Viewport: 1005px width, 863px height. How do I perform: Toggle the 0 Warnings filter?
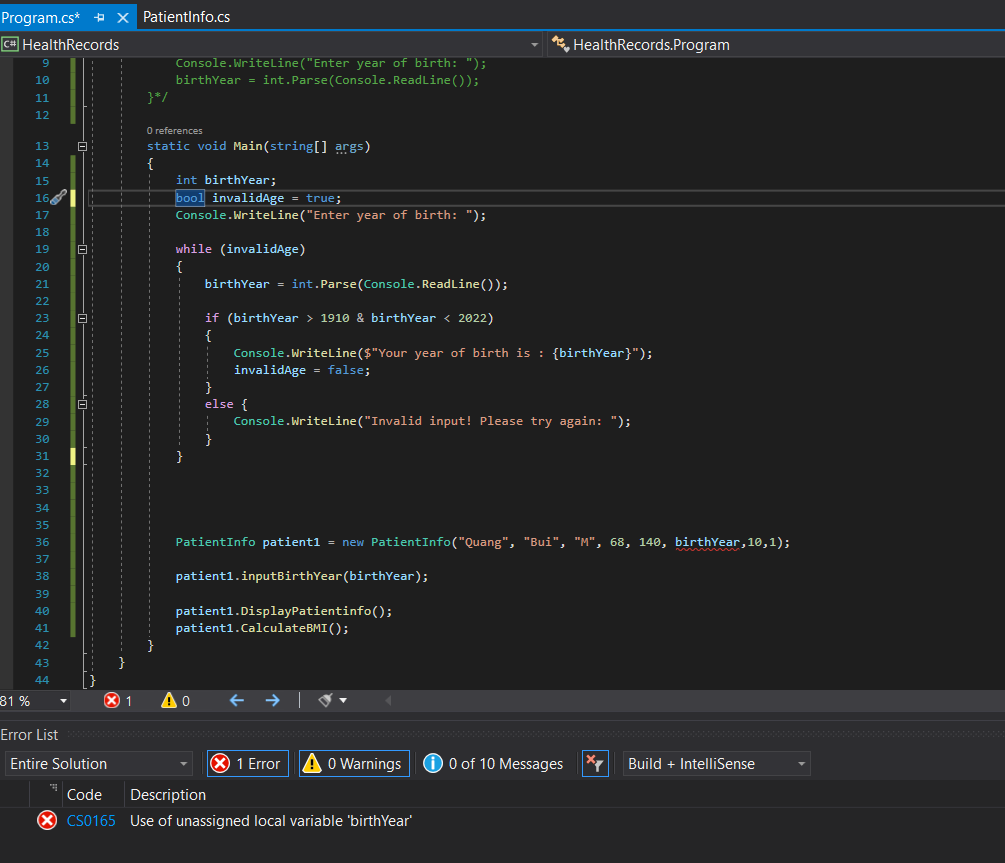pos(354,764)
